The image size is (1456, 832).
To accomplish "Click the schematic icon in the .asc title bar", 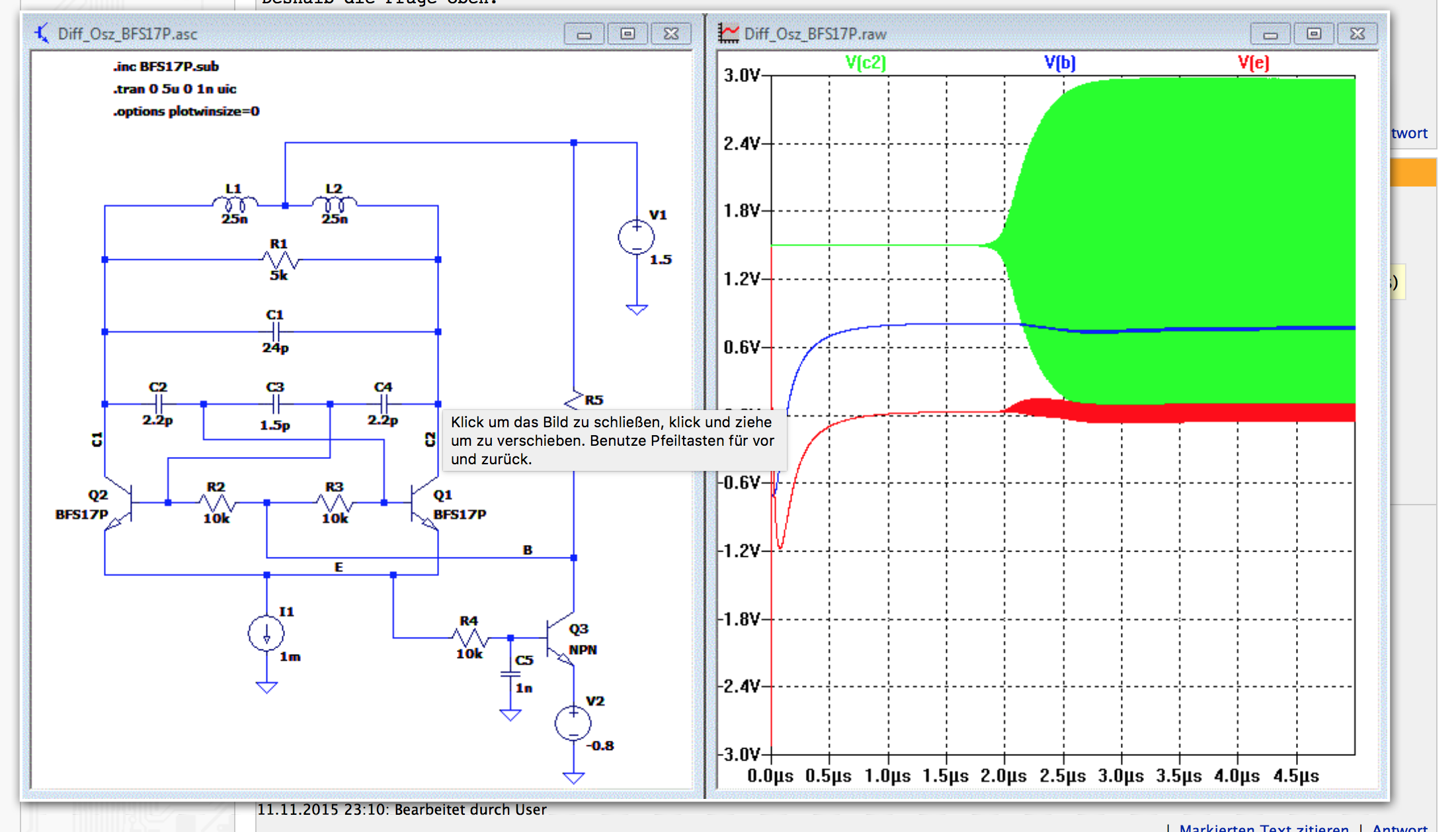I will pyautogui.click(x=42, y=33).
